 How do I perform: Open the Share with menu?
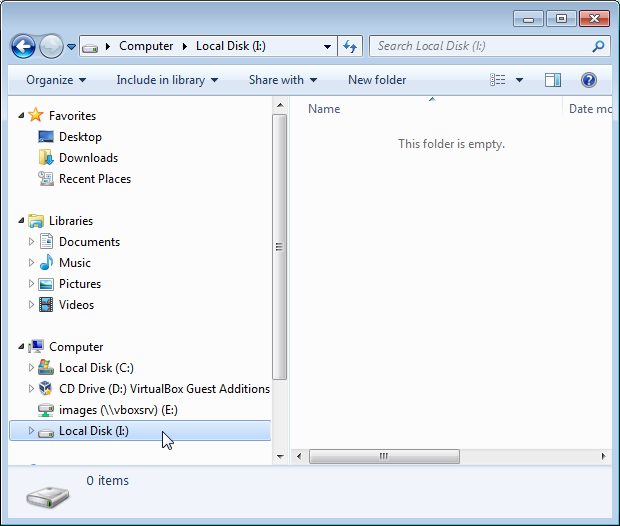pyautogui.click(x=283, y=80)
